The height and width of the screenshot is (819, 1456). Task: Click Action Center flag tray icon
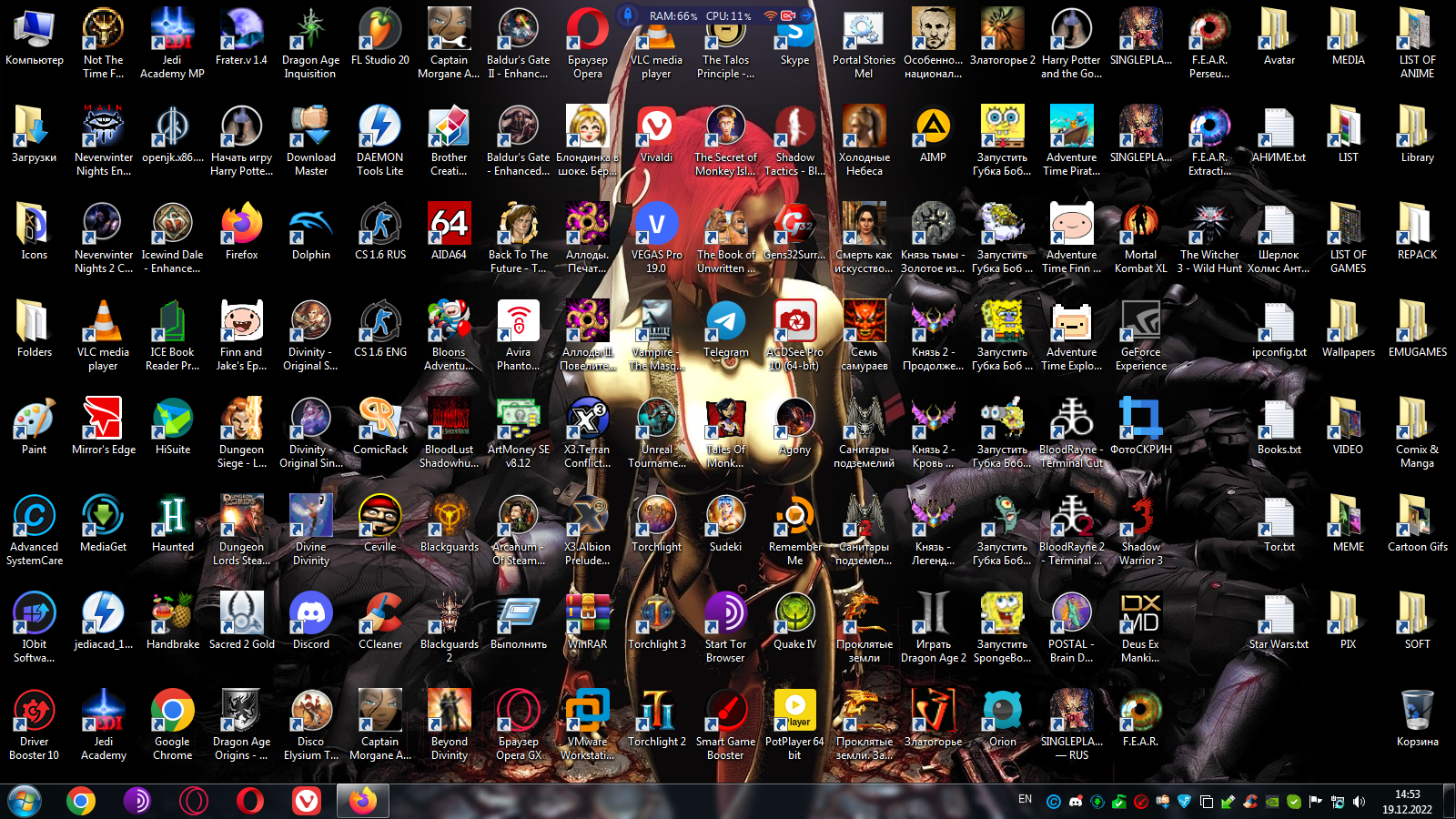coord(1315,802)
